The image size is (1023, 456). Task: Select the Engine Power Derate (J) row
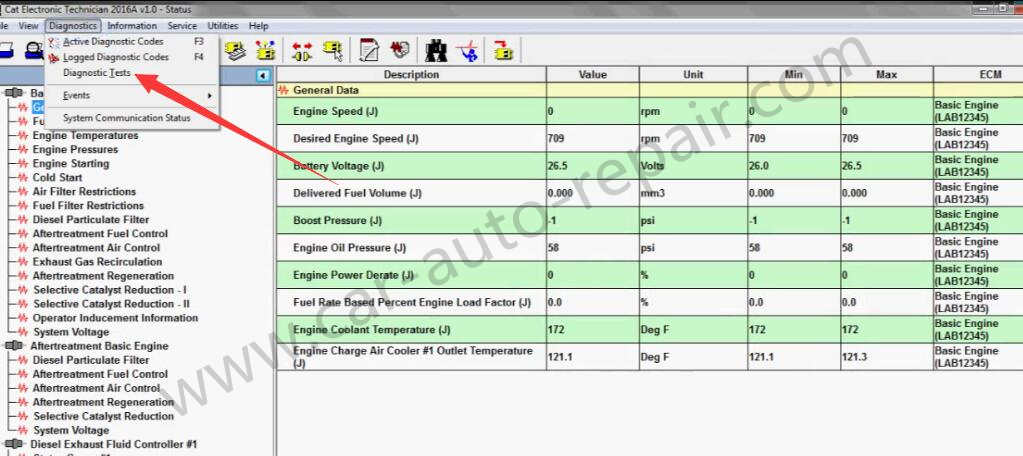[x=650, y=275]
